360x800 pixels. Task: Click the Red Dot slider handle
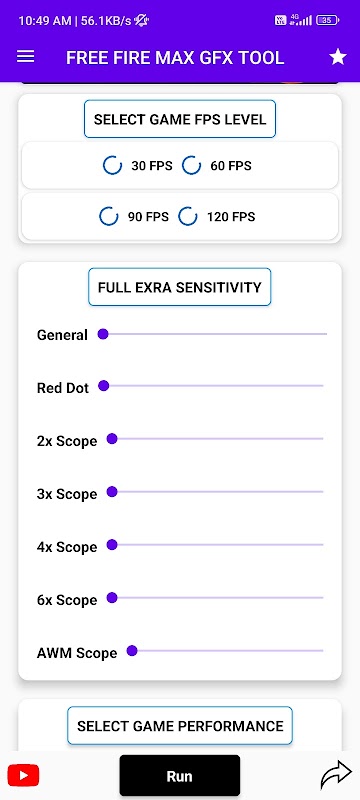click(x=104, y=386)
